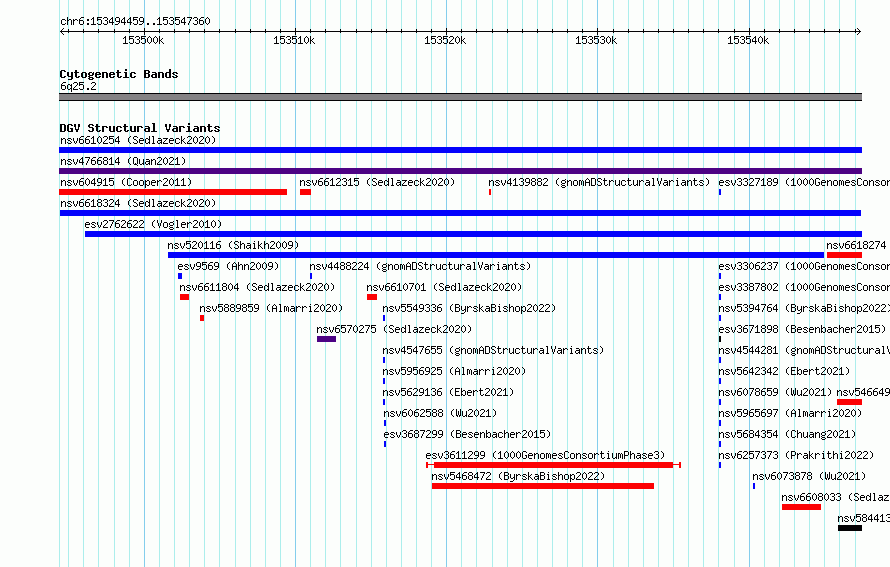Screen dimensions: 890x567
Task: Open esv3327189 1000Genomes variant label
Action: pos(804,182)
